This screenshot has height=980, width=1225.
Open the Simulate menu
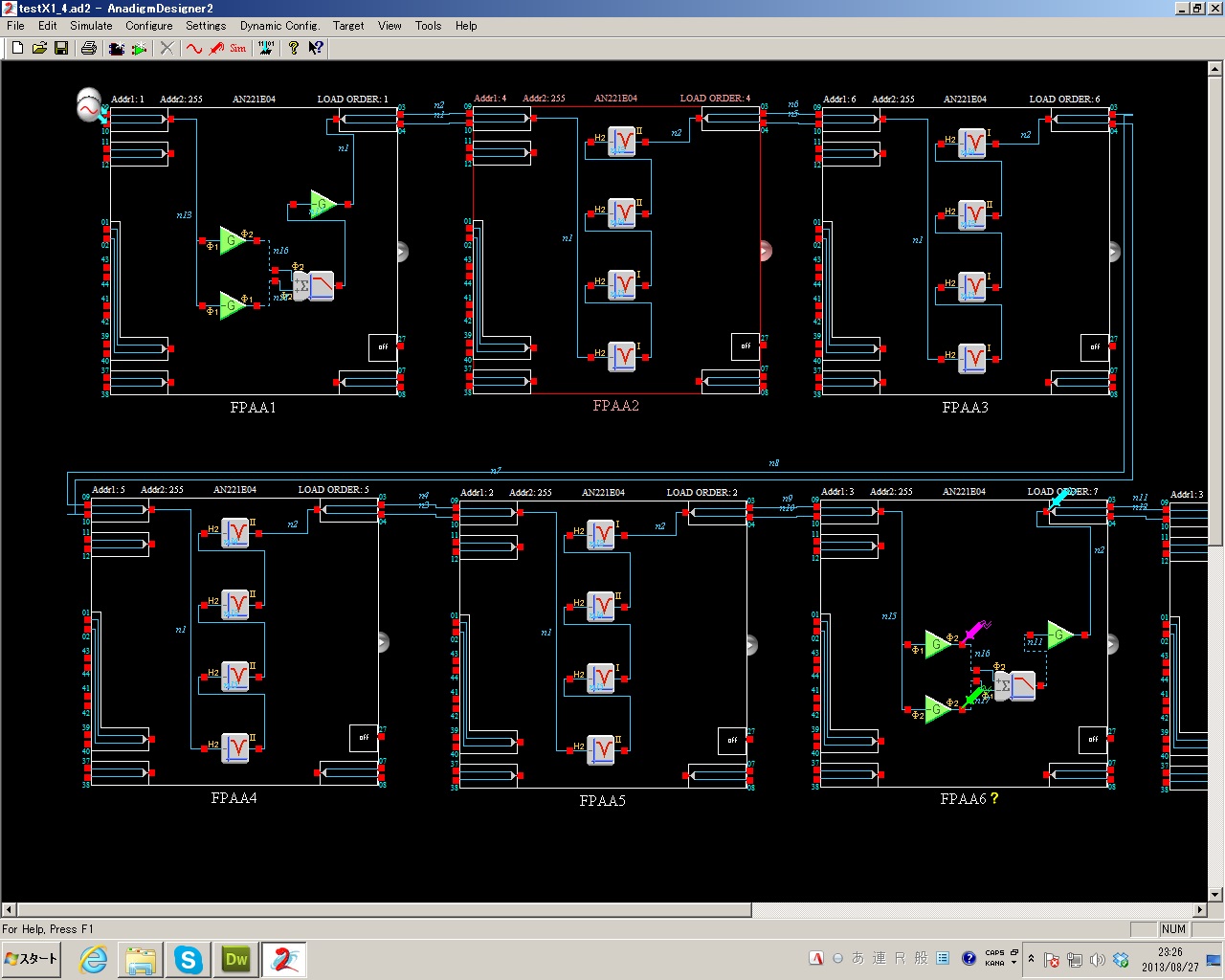point(91,26)
